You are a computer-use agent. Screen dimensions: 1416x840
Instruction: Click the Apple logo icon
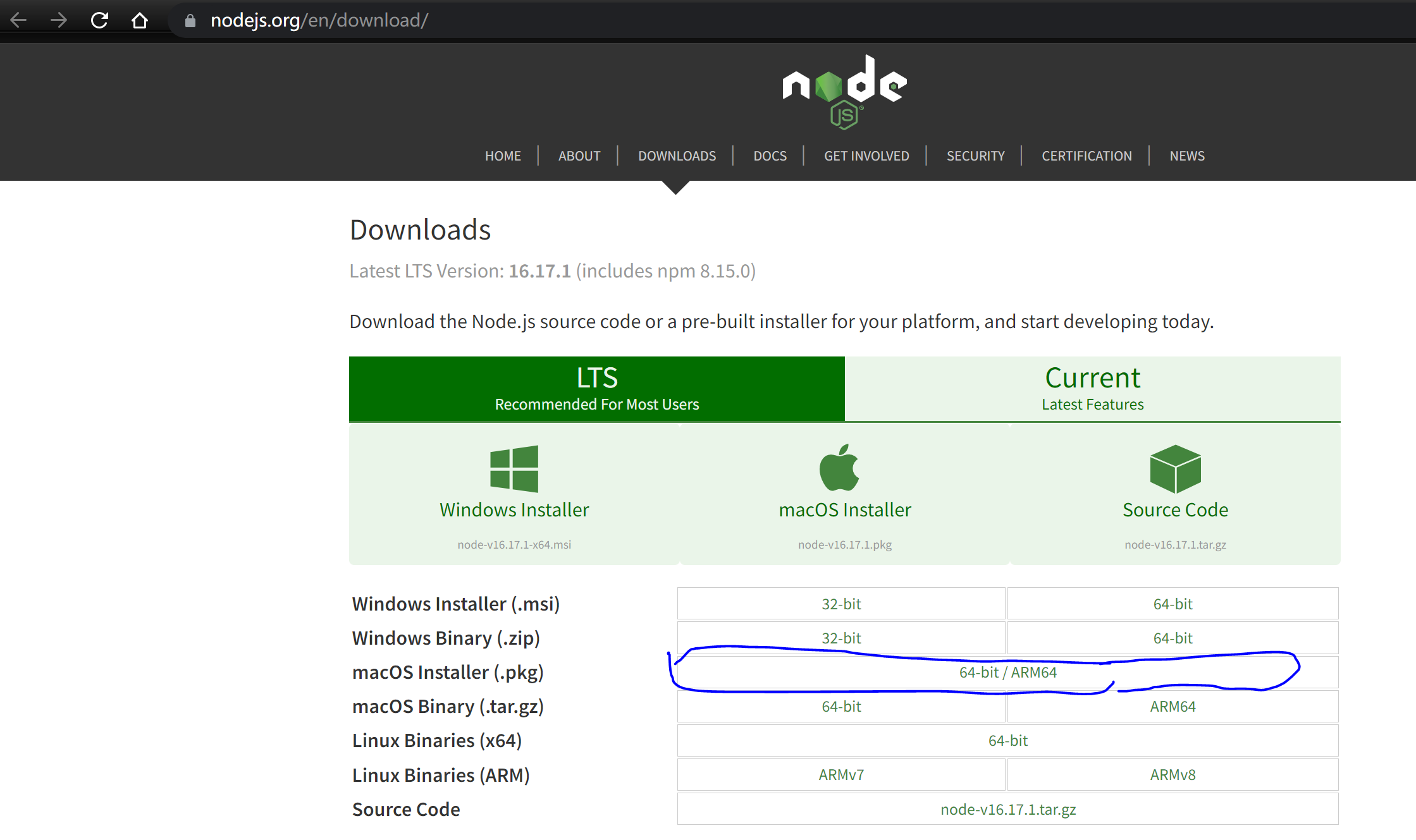point(839,468)
